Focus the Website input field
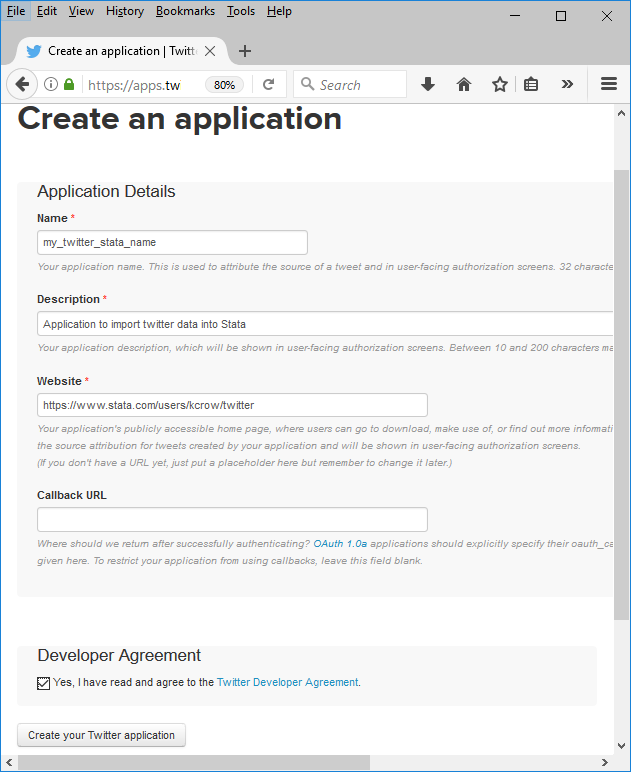631x772 pixels. click(232, 405)
